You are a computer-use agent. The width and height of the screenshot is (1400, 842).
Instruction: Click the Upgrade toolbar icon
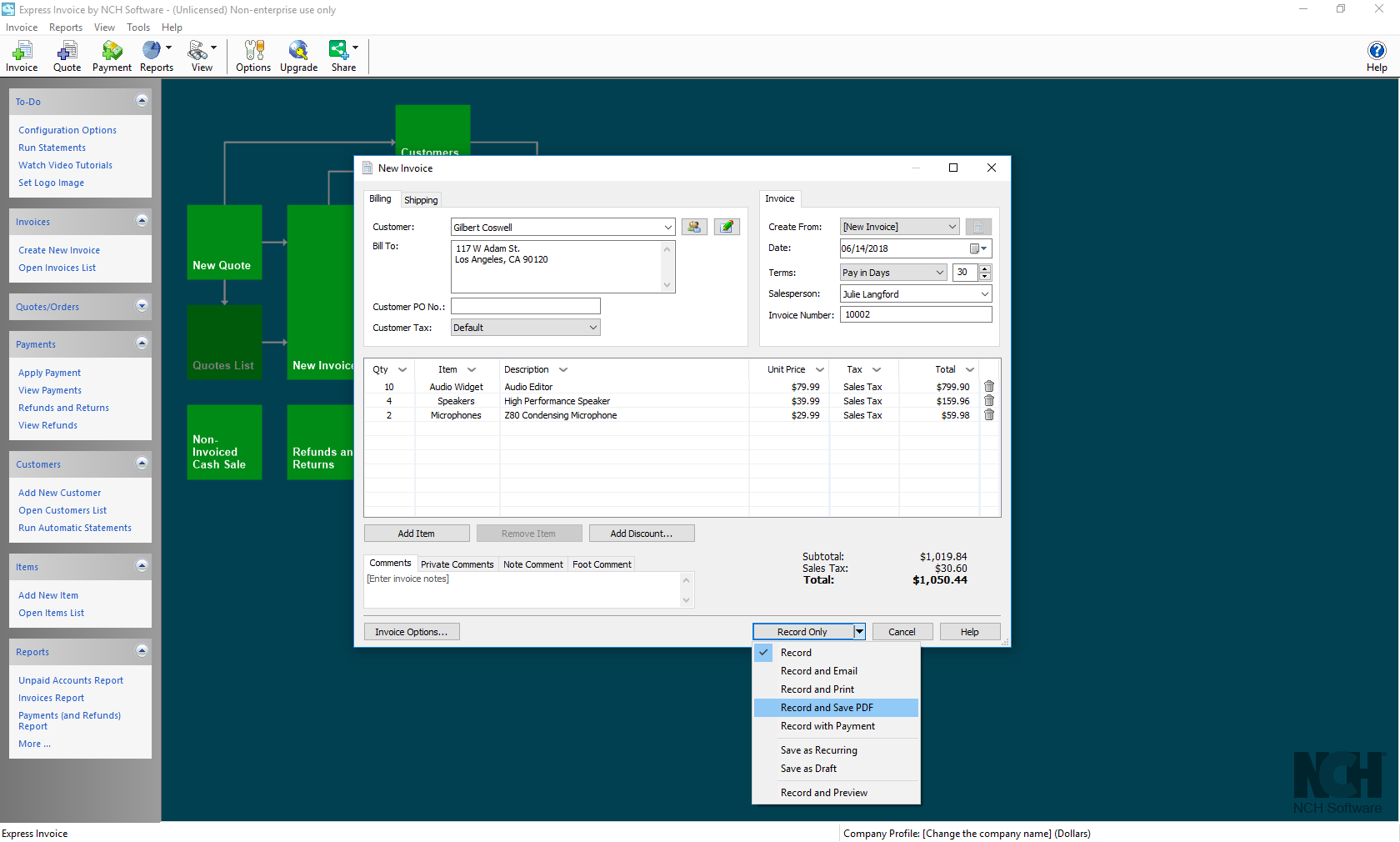tap(298, 57)
